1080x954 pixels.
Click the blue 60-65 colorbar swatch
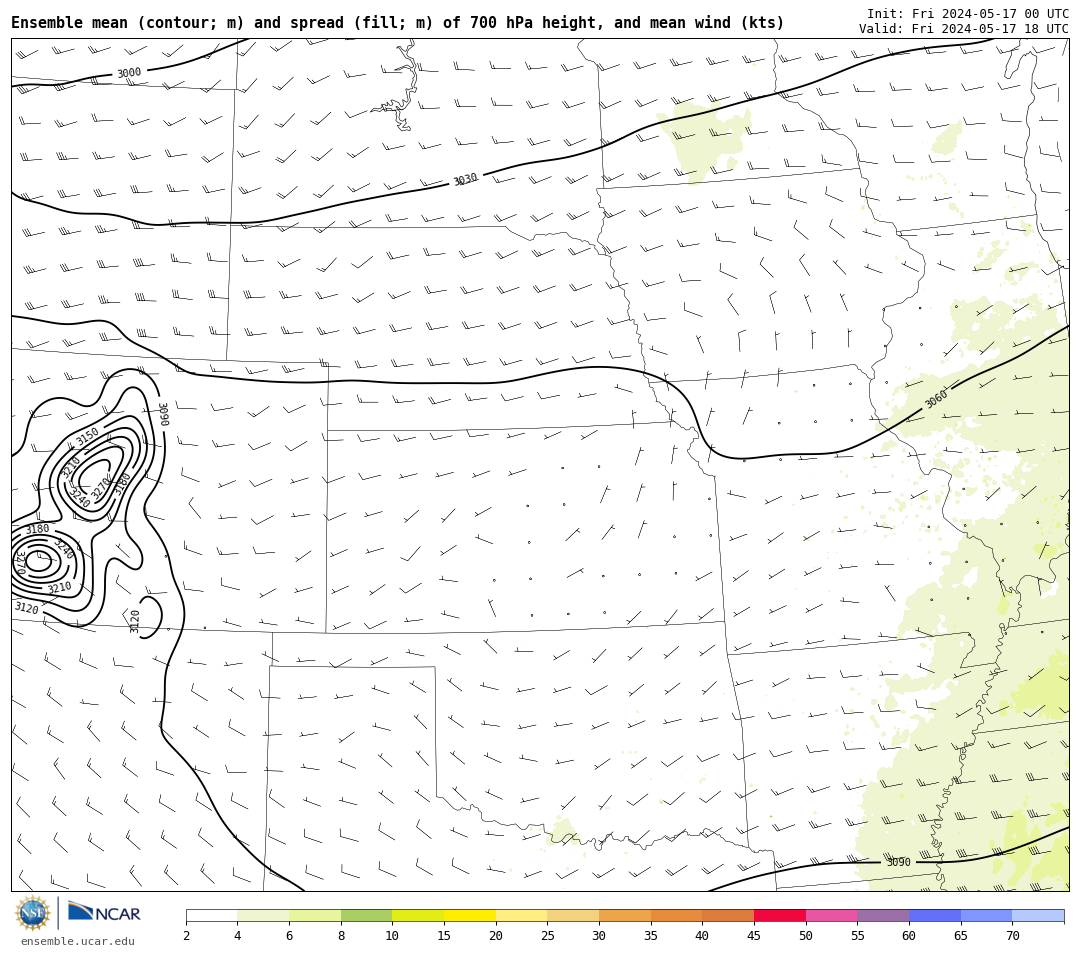[x=935, y=915]
